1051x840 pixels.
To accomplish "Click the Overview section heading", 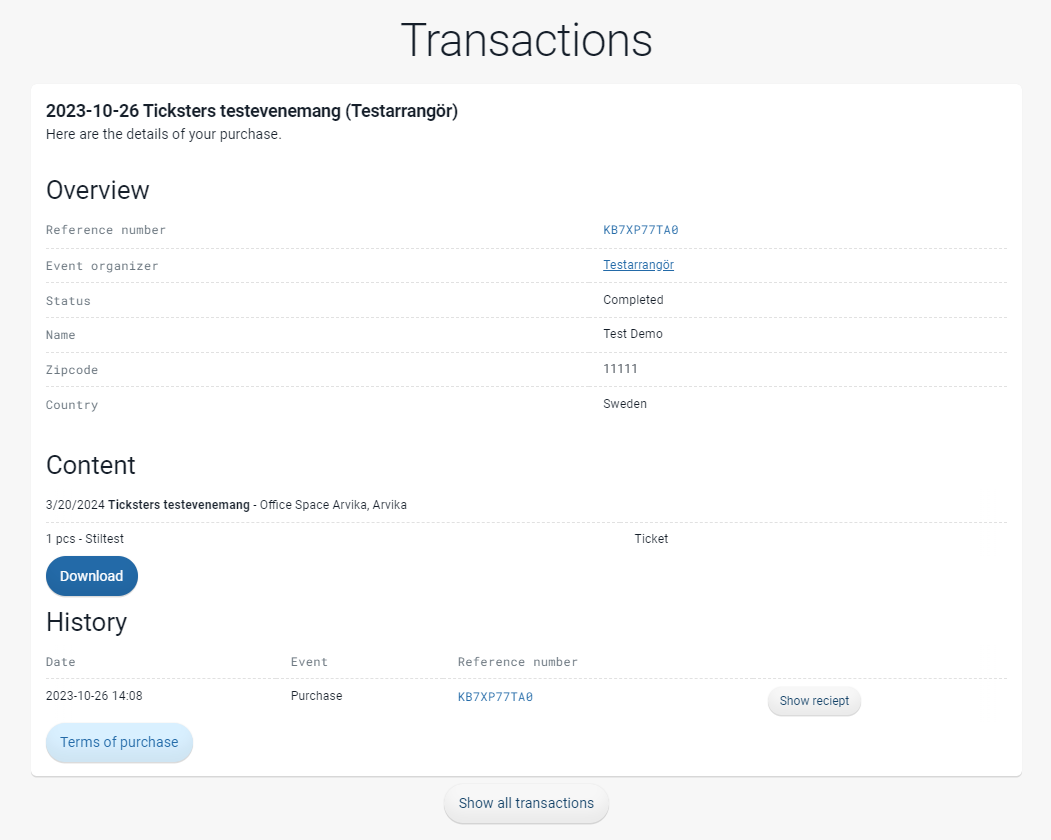I will (x=97, y=190).
